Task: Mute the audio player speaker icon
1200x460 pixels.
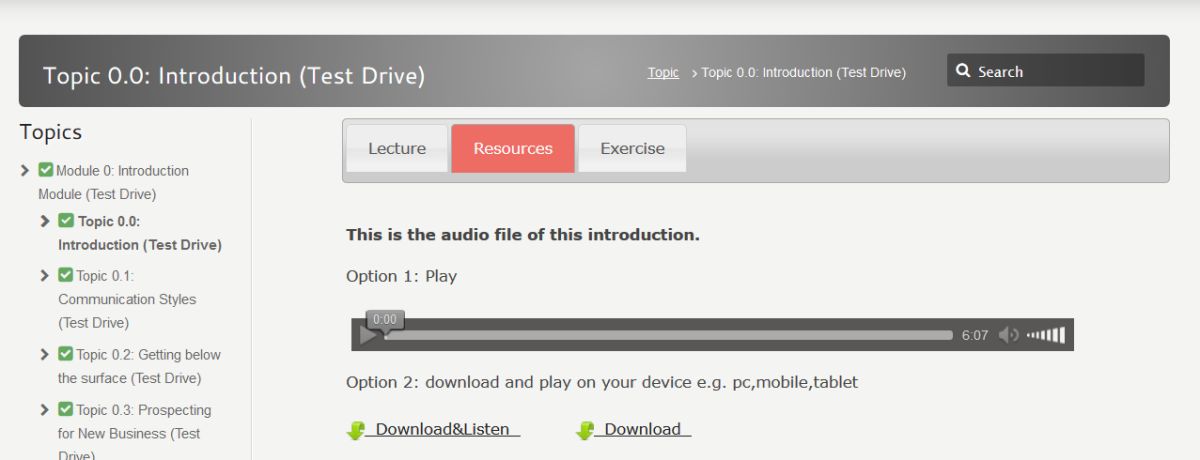Action: point(1009,335)
